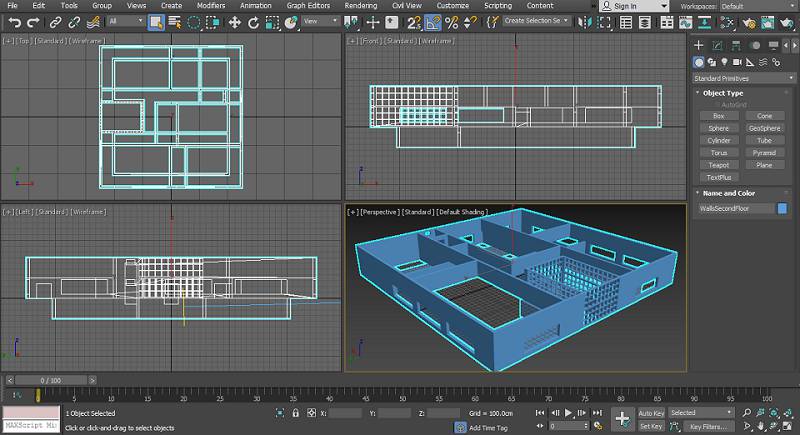Toggle the Percent Snap button
Screen dimensions: 800x435
coord(452,22)
